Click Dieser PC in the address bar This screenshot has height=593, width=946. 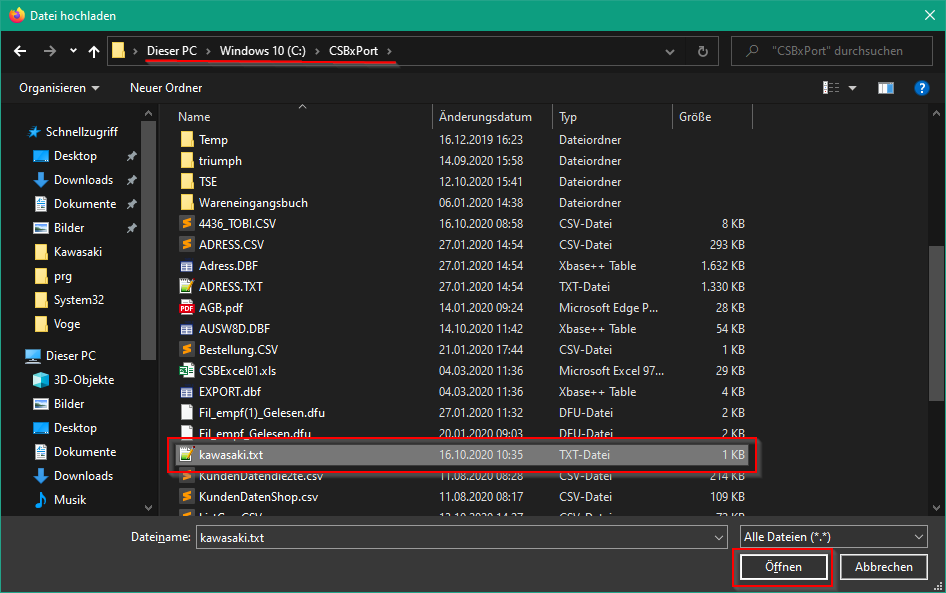[172, 51]
